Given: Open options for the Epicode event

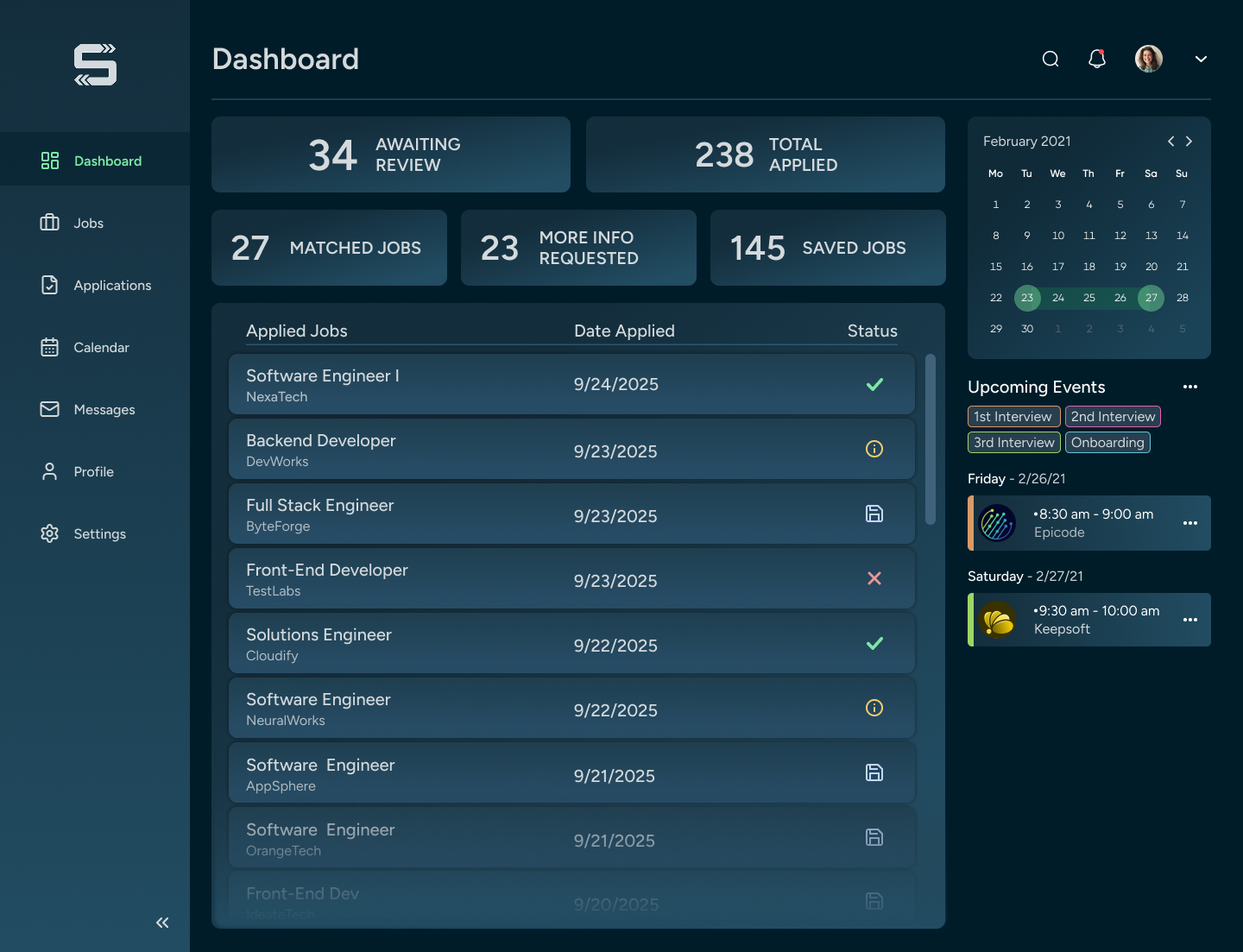Looking at the screenshot, I should tap(1190, 523).
